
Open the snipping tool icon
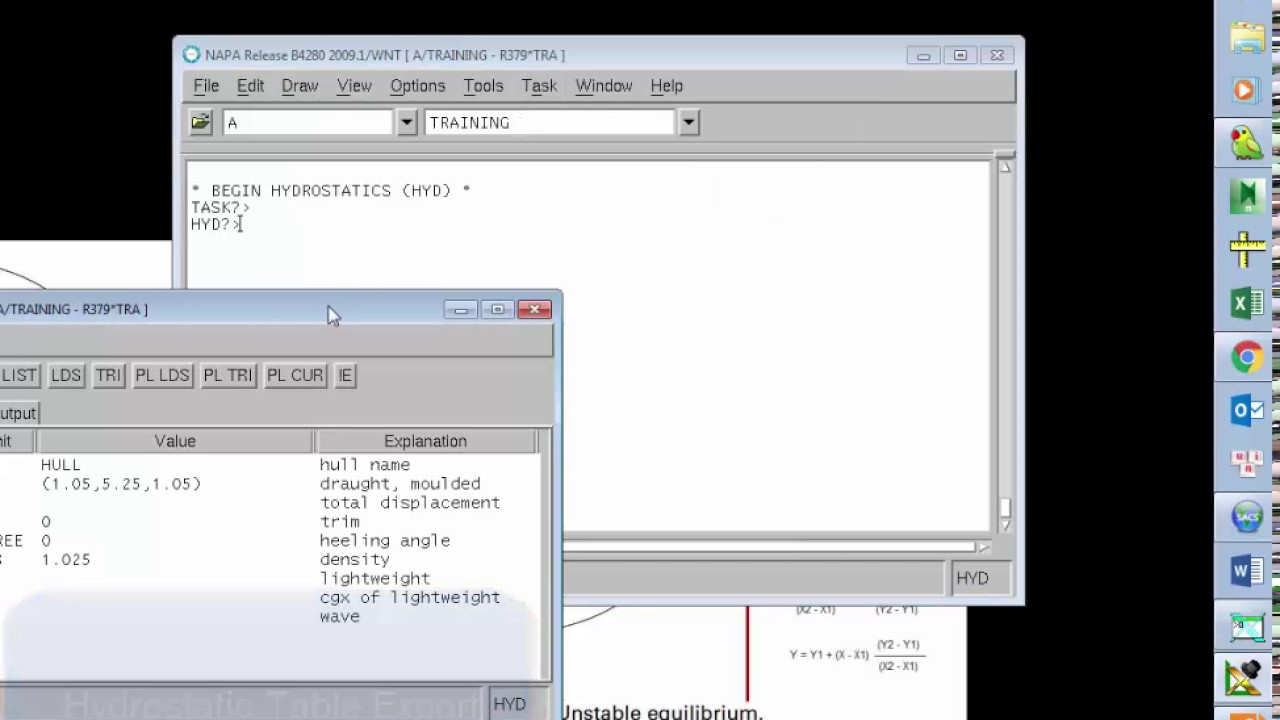1247,626
